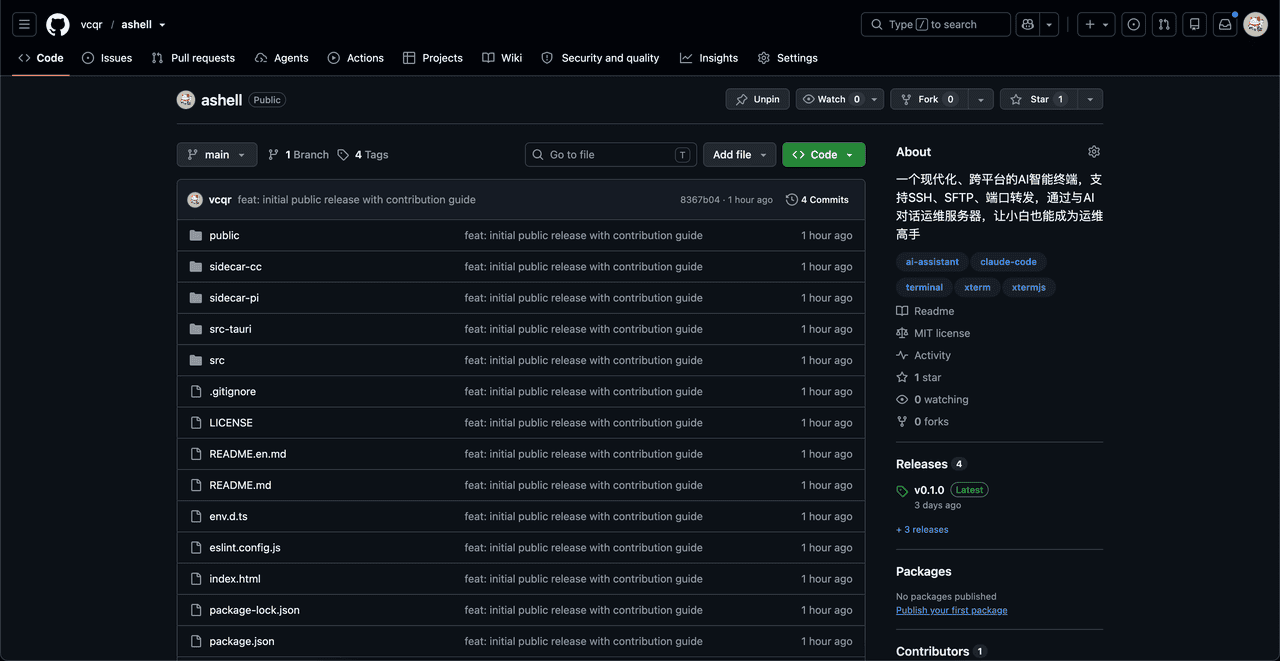Click the sidecar-cc folder icon

196,267
